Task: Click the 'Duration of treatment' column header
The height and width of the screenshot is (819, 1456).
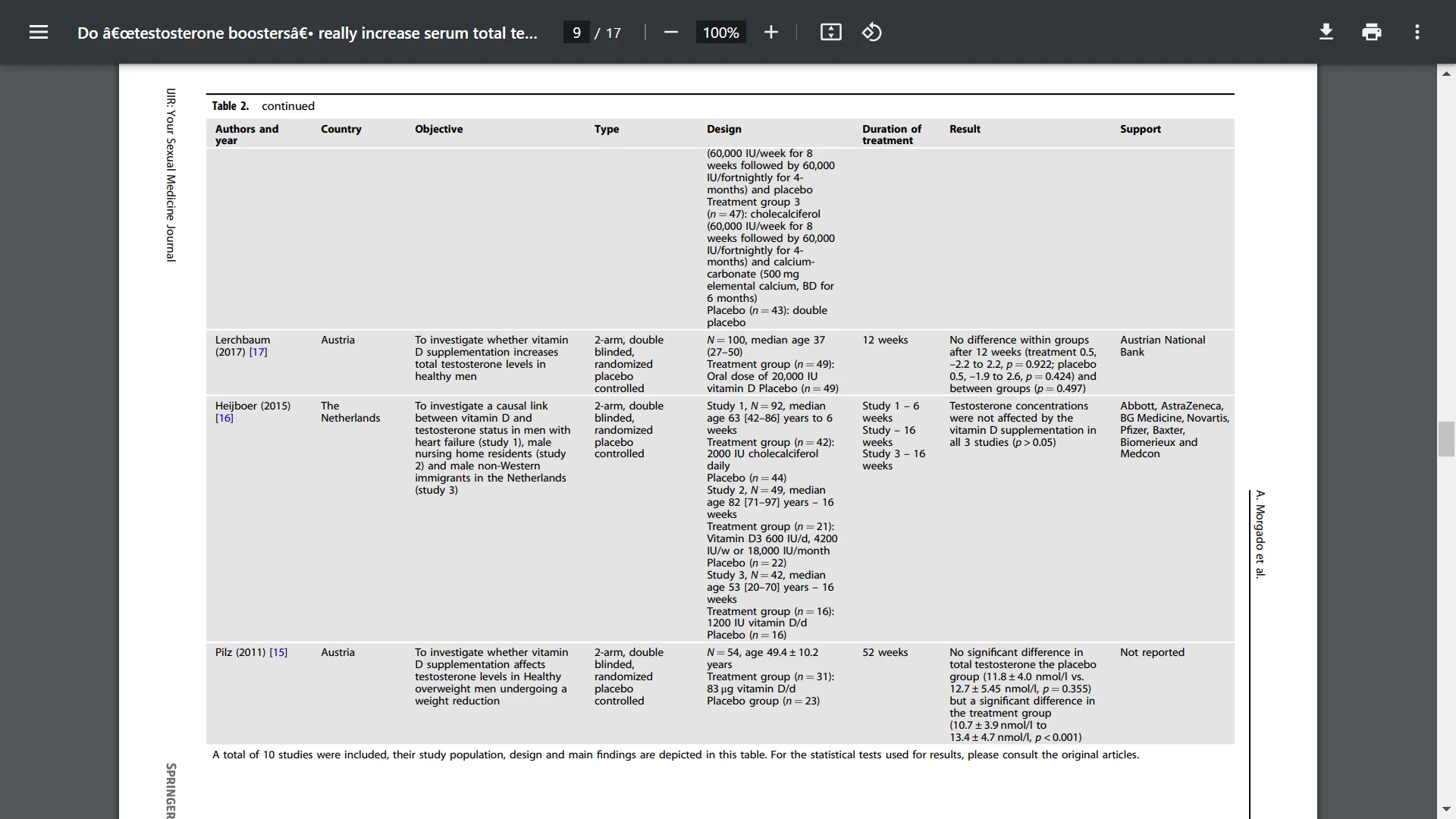Action: pos(892,134)
